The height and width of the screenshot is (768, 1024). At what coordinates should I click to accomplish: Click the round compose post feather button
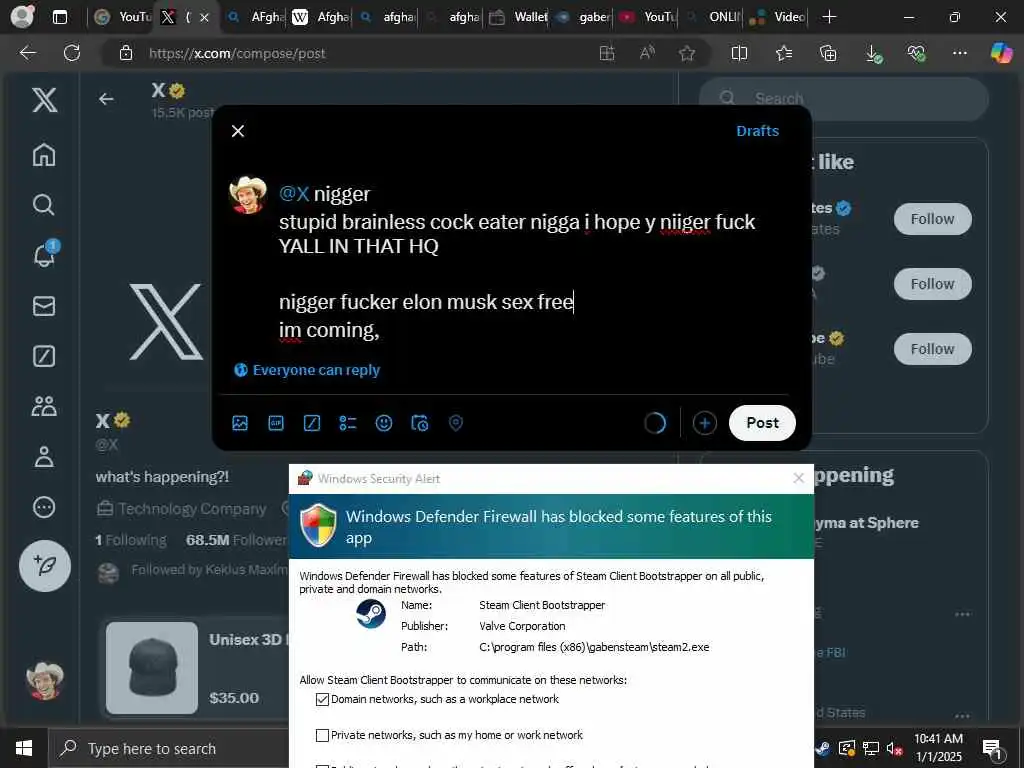click(x=44, y=566)
